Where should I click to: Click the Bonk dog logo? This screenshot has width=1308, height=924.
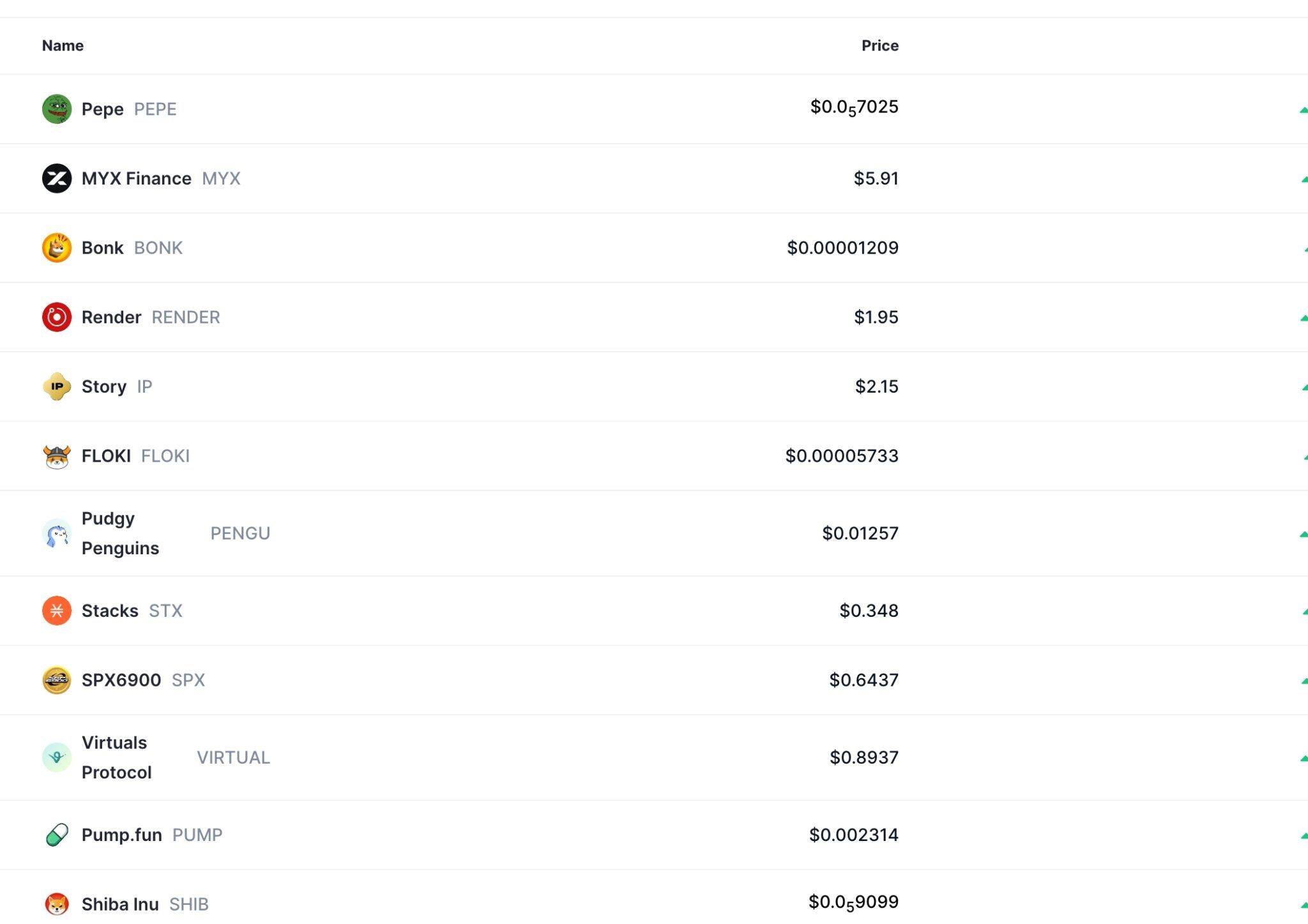tap(57, 248)
